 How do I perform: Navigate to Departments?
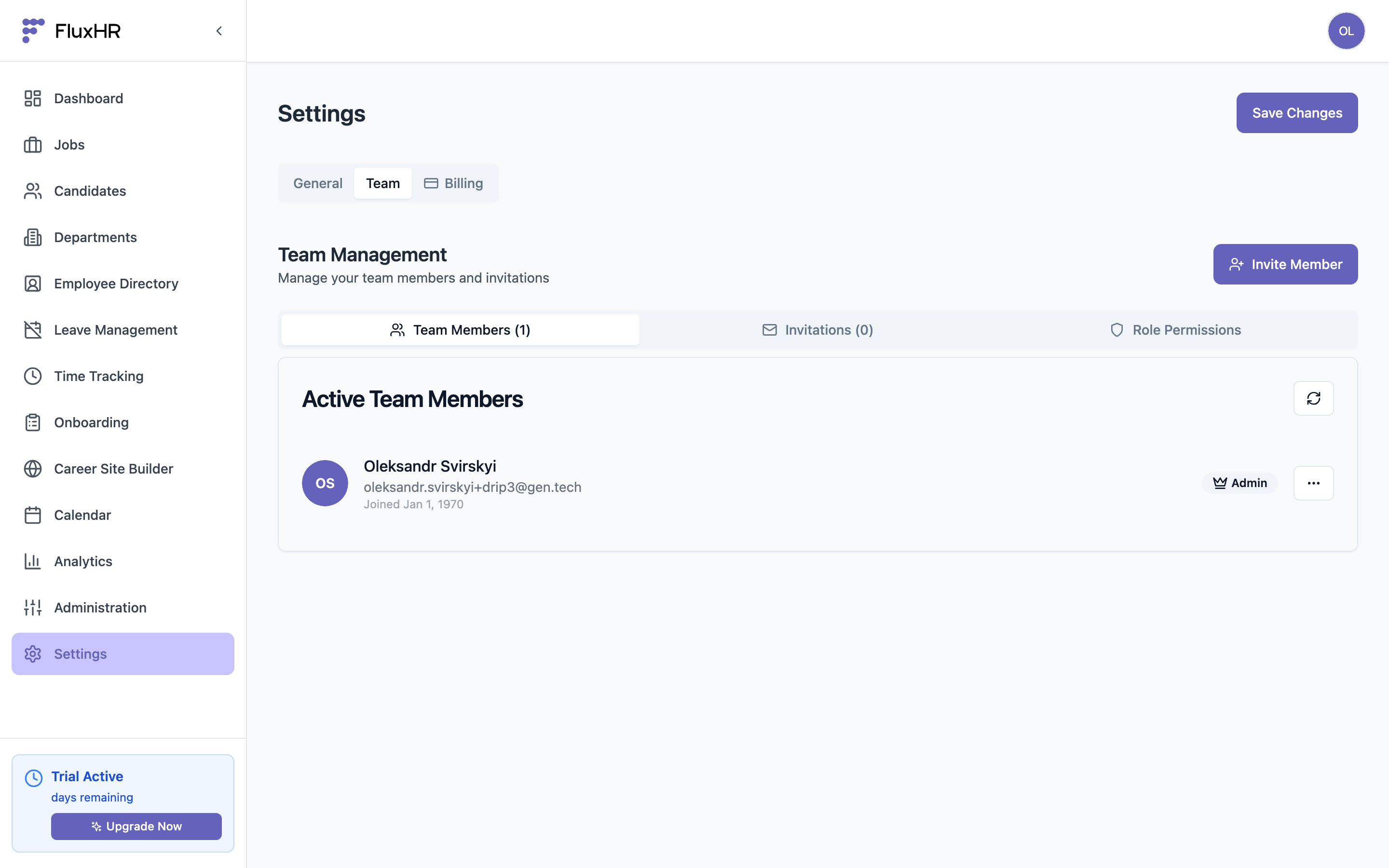[x=123, y=237]
